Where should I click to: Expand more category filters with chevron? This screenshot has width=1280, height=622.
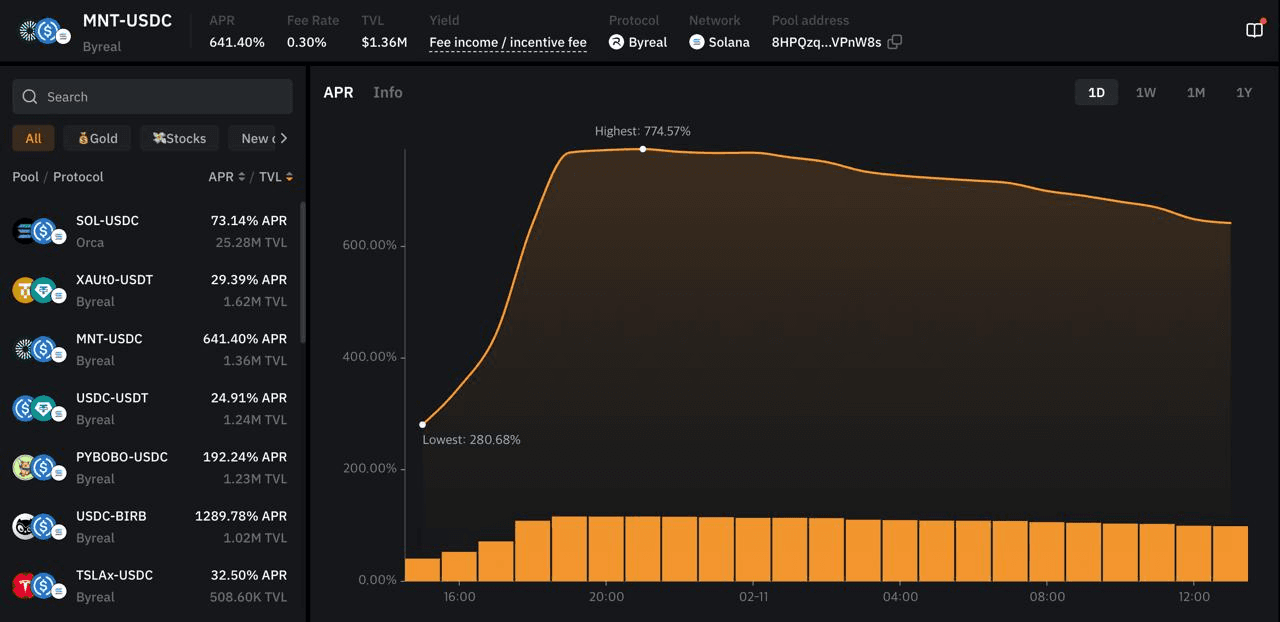(x=284, y=138)
